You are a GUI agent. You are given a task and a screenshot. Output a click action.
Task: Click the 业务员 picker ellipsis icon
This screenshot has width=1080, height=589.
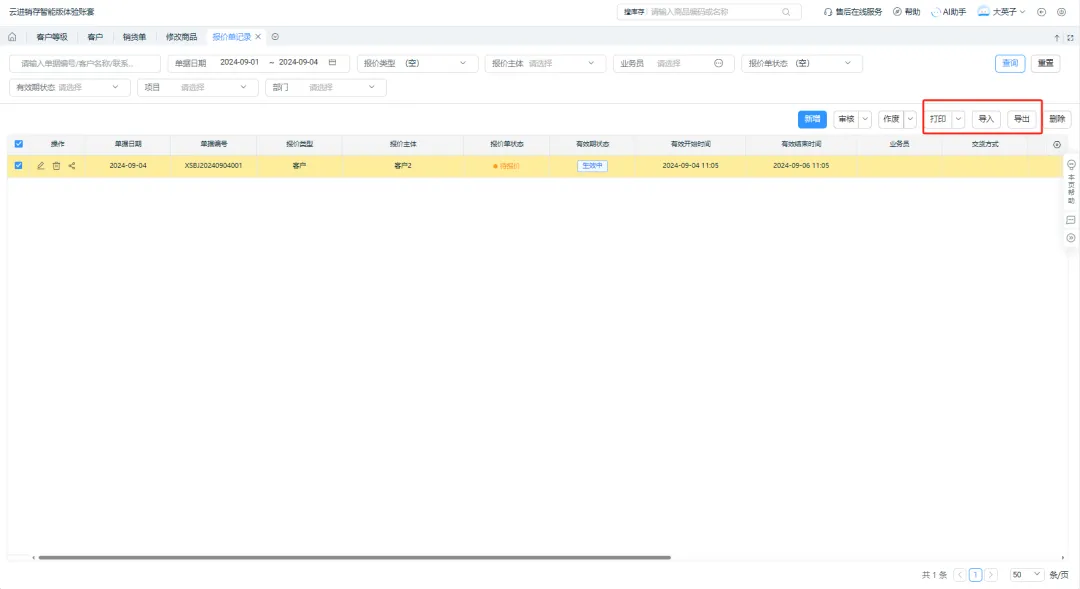coord(718,63)
